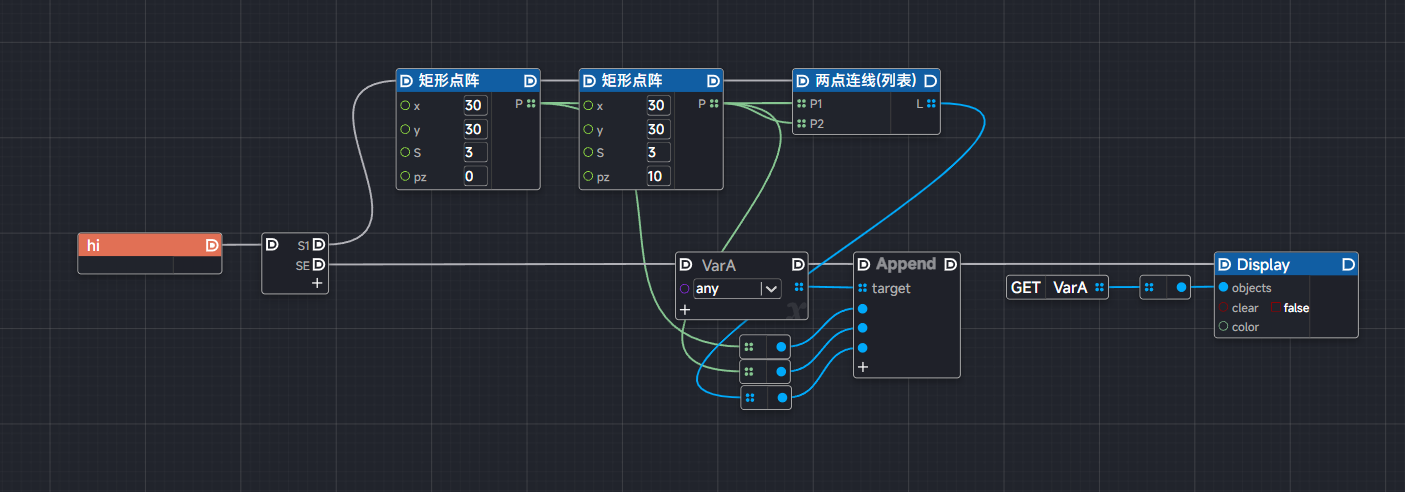Click the L output port on 两点连线(列表) node
Screen dimensions: 1405x492
[x=930, y=103]
